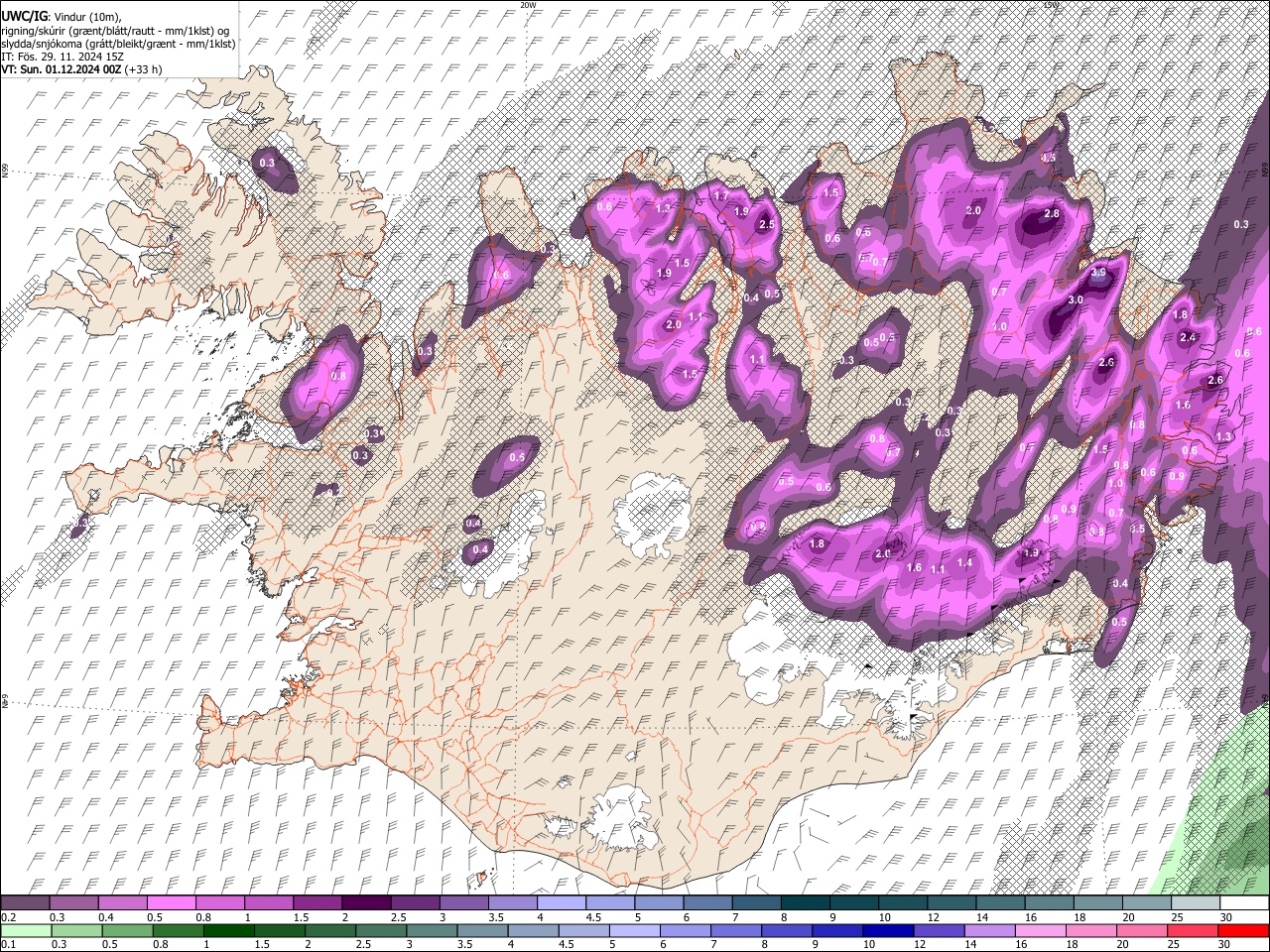Click lower scale swatch between 2 and 2.5
1270x952 pixels.
331,930
